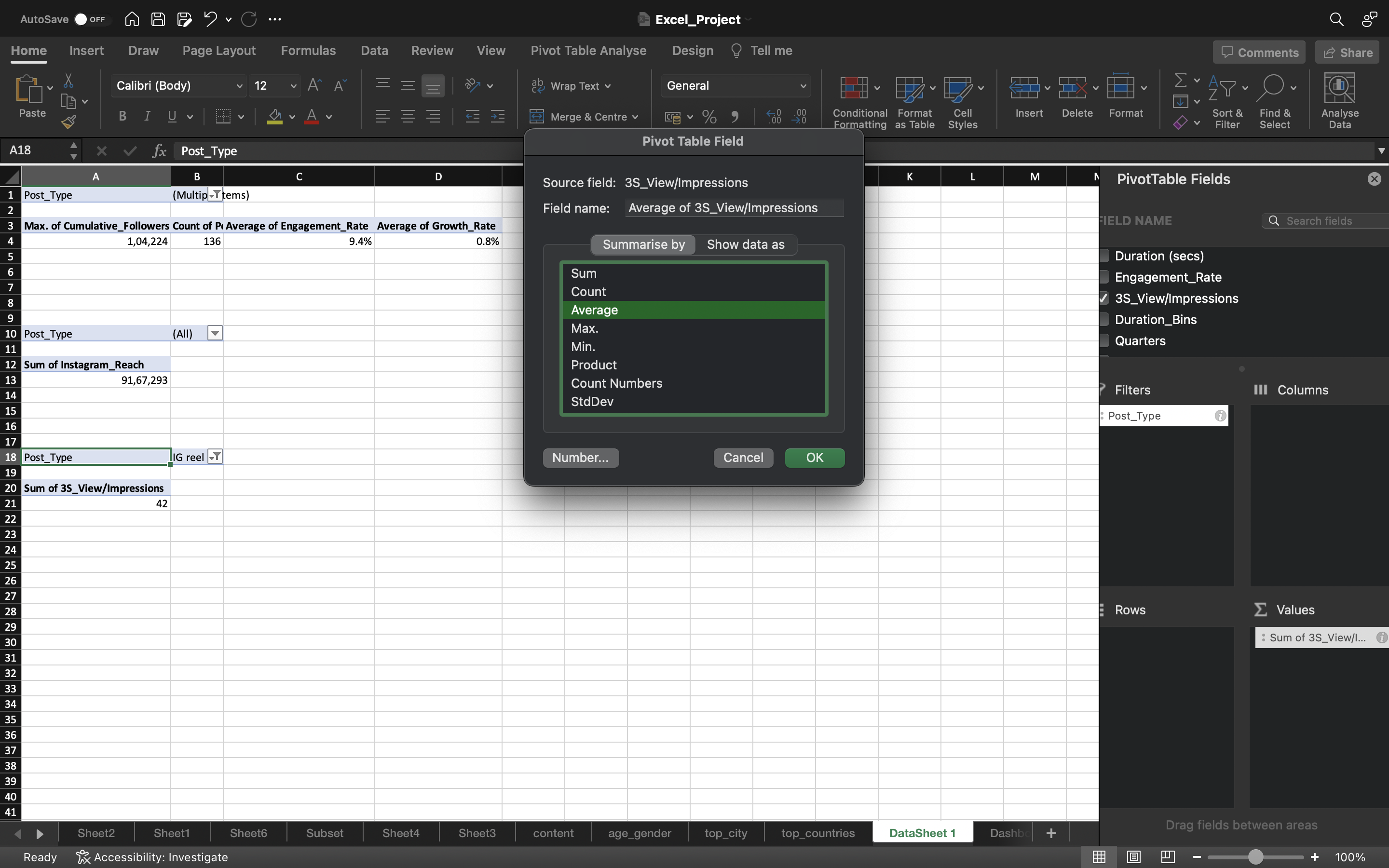Click the Save icon in title bar

pyautogui.click(x=158, y=19)
